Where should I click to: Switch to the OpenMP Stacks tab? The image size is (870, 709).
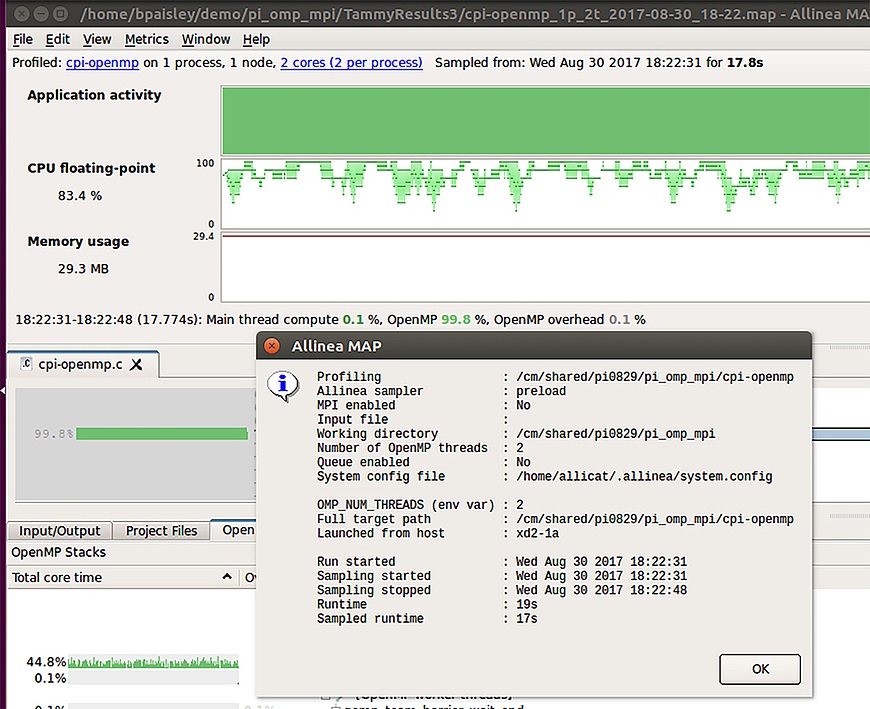pyautogui.click(x=234, y=530)
